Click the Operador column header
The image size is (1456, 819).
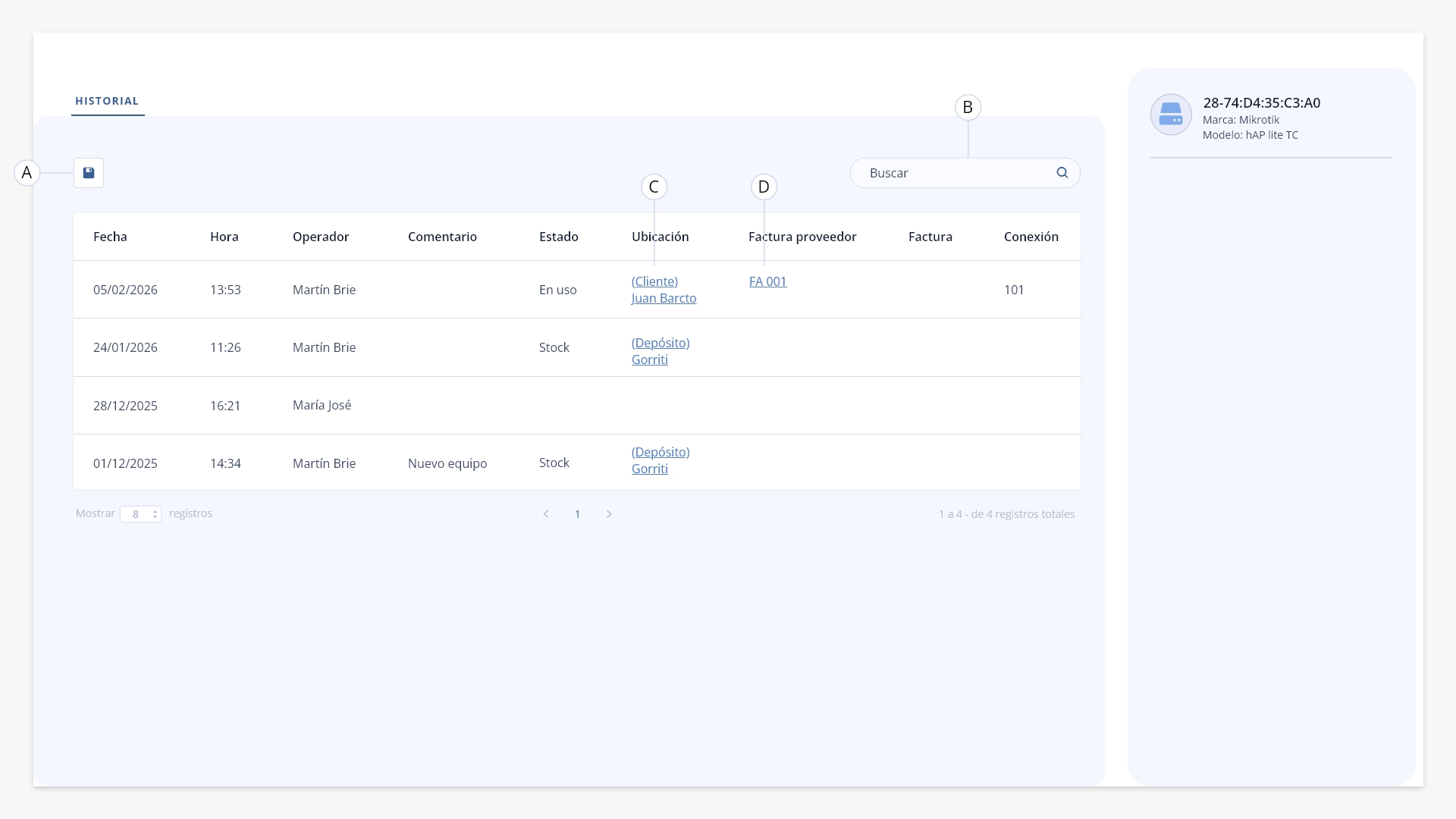[x=321, y=237]
